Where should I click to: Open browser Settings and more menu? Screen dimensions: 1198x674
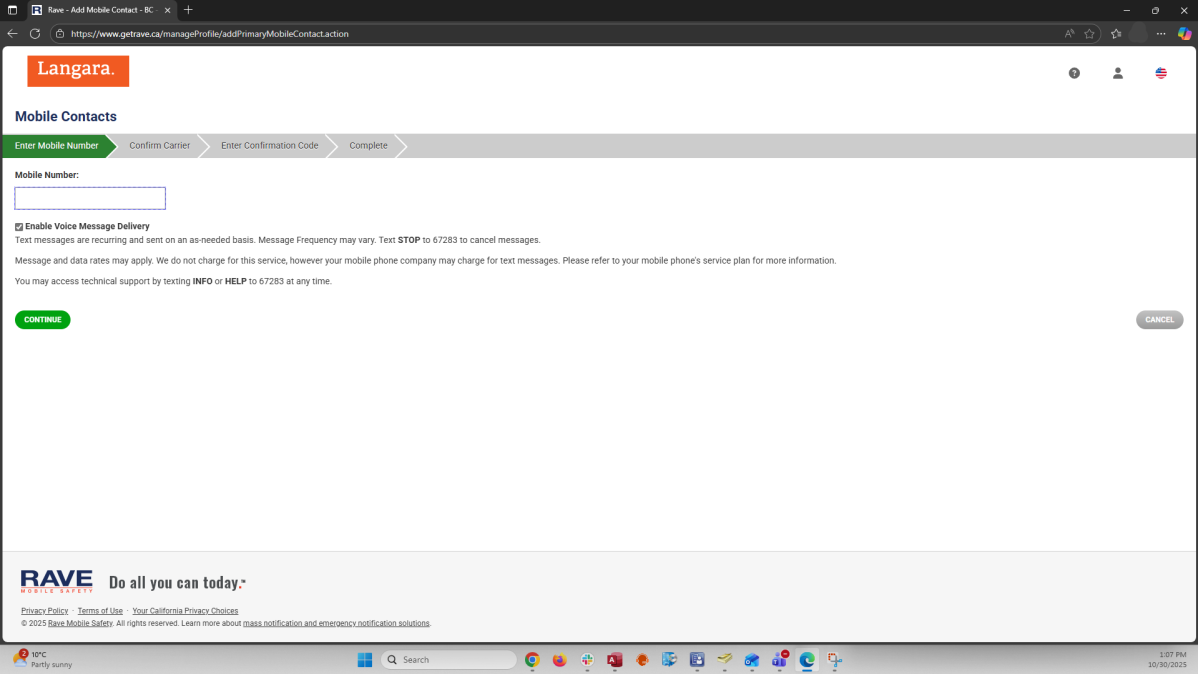(1161, 33)
